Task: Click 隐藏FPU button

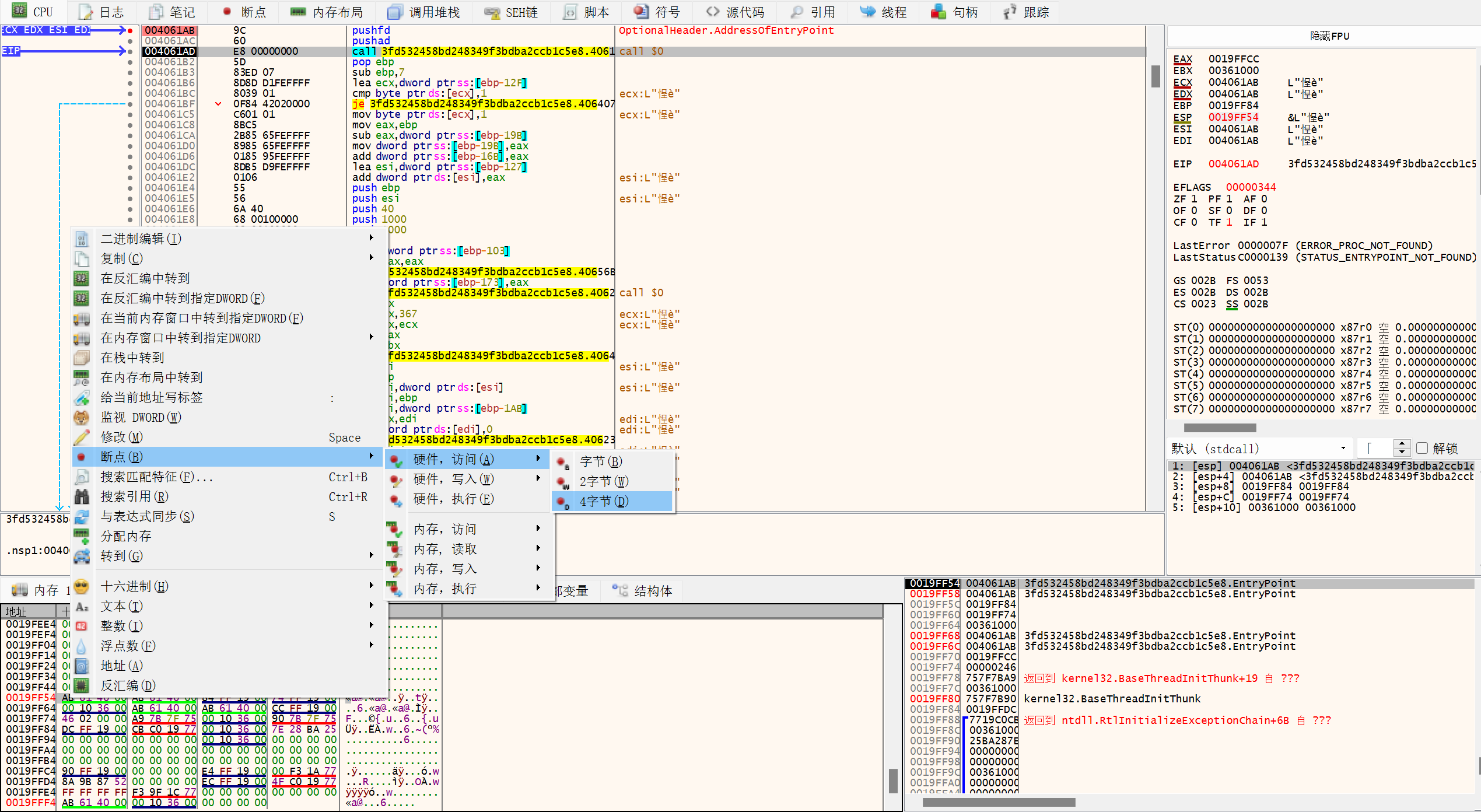Action: coord(1329,36)
